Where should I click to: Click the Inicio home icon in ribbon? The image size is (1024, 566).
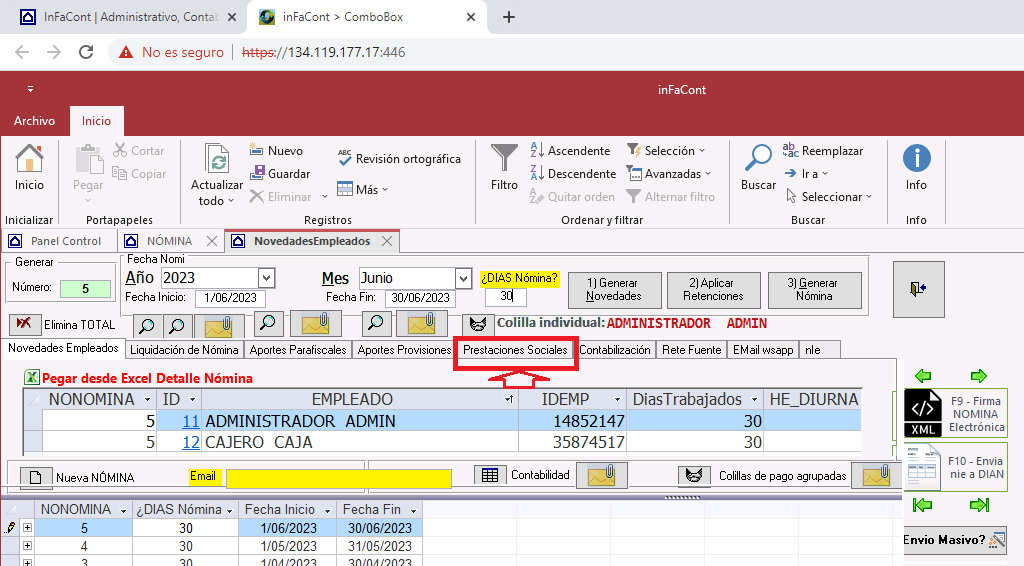tap(30, 160)
